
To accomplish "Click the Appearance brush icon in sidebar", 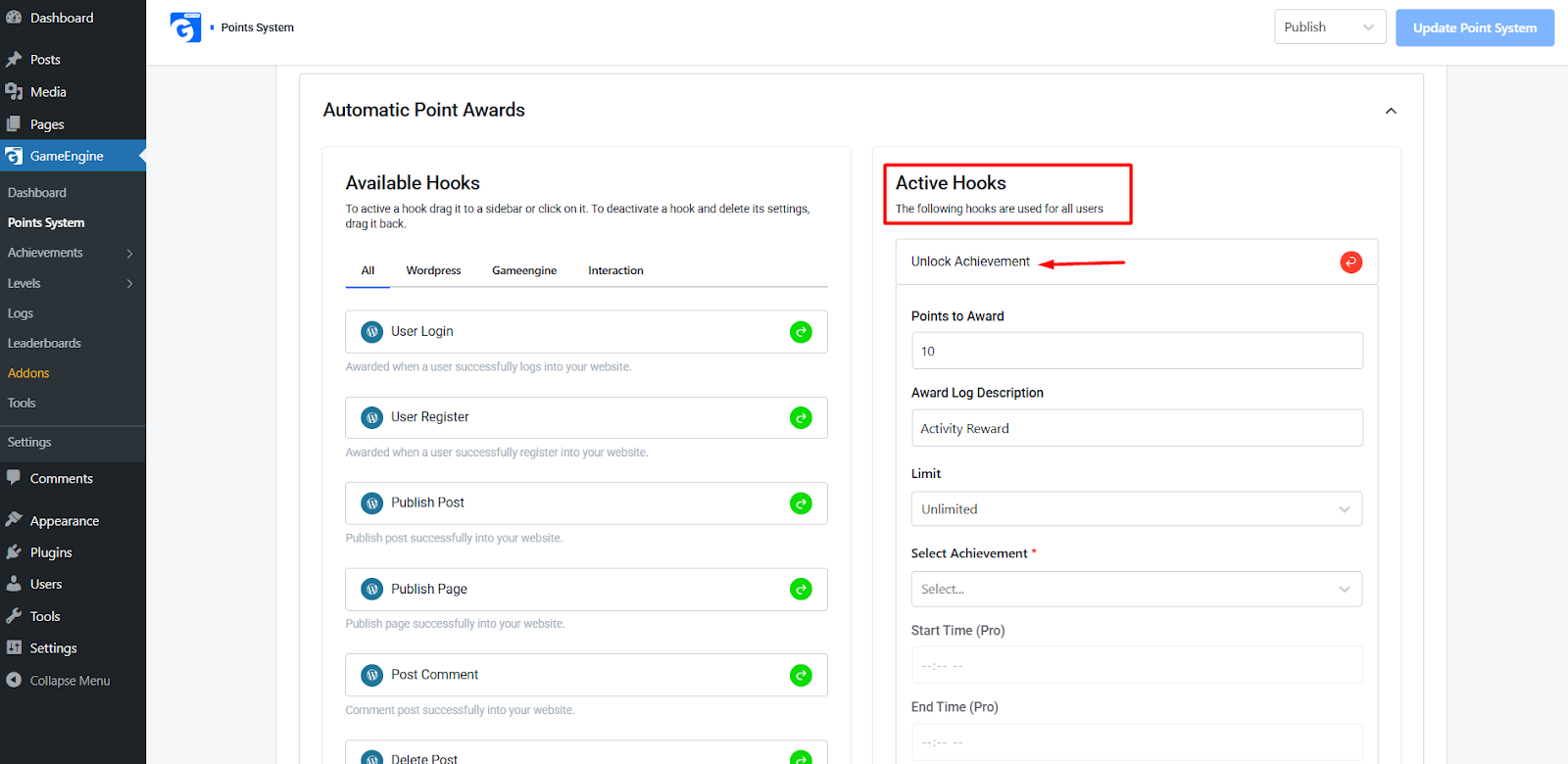I will pyautogui.click(x=14, y=520).
